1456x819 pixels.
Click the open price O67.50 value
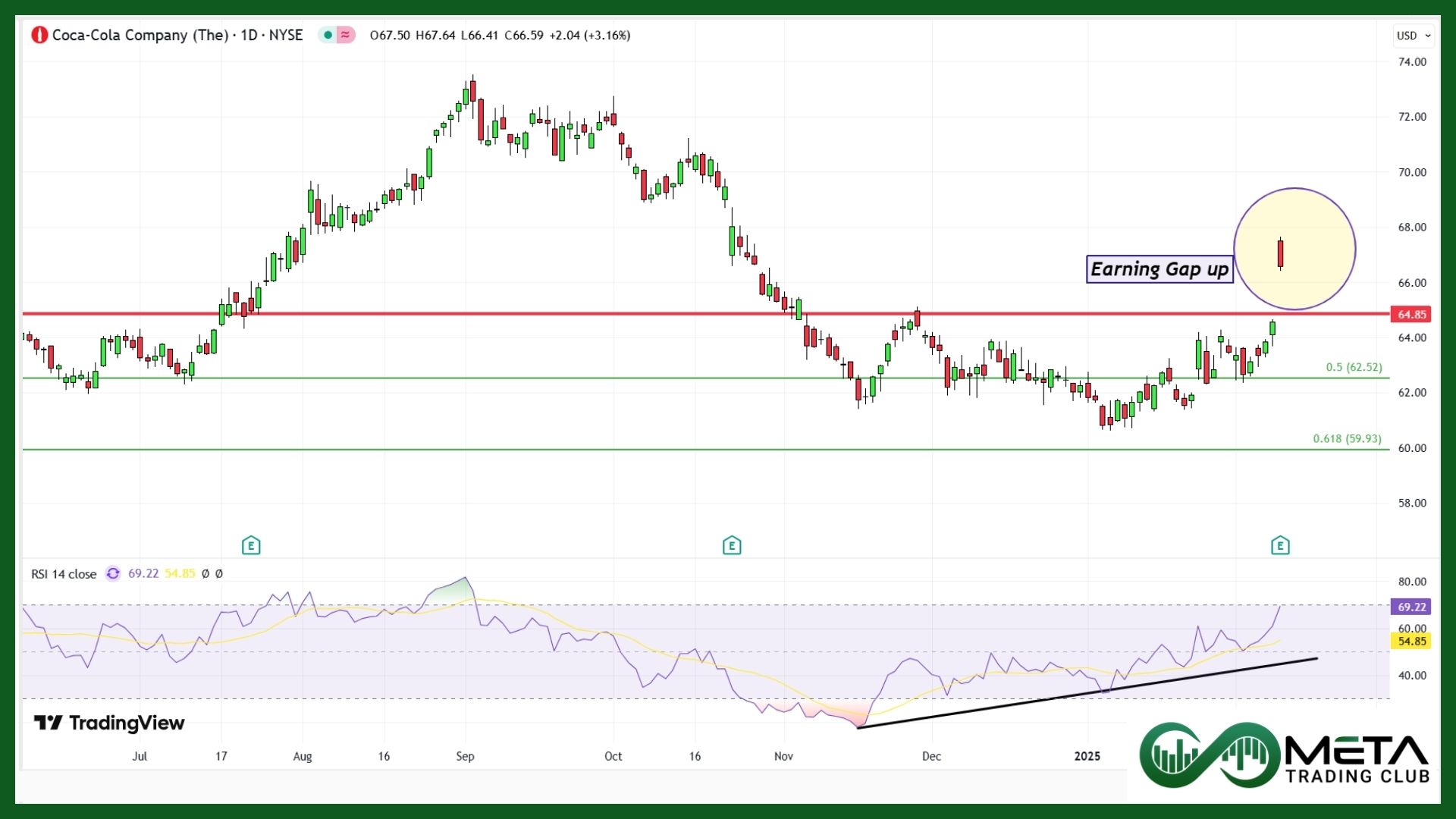(390, 35)
